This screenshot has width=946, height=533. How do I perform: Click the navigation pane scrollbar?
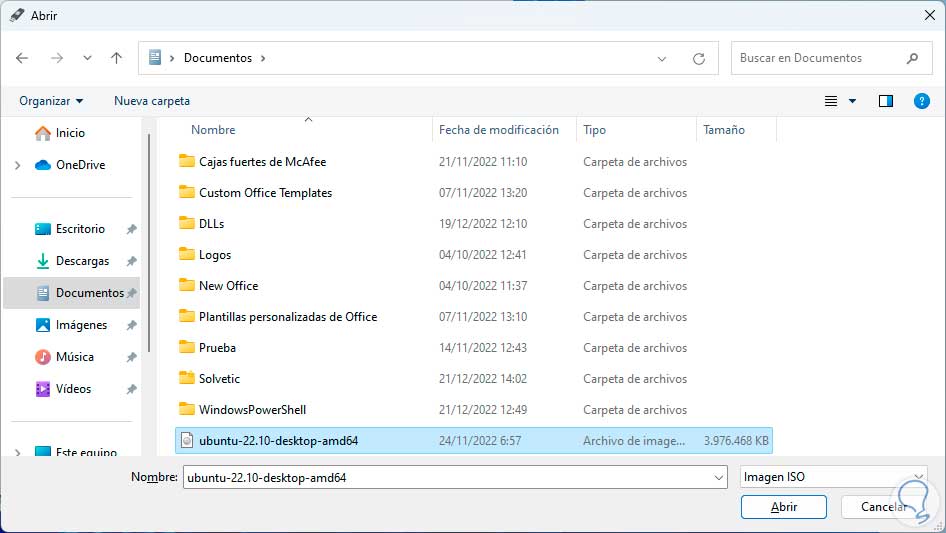(148, 241)
